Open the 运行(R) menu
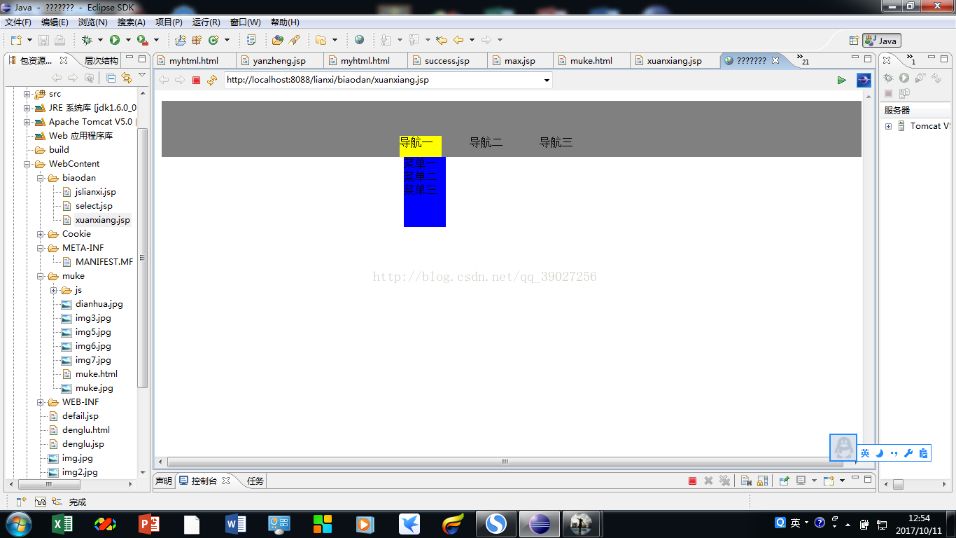This screenshot has width=956, height=538. pyautogui.click(x=206, y=22)
